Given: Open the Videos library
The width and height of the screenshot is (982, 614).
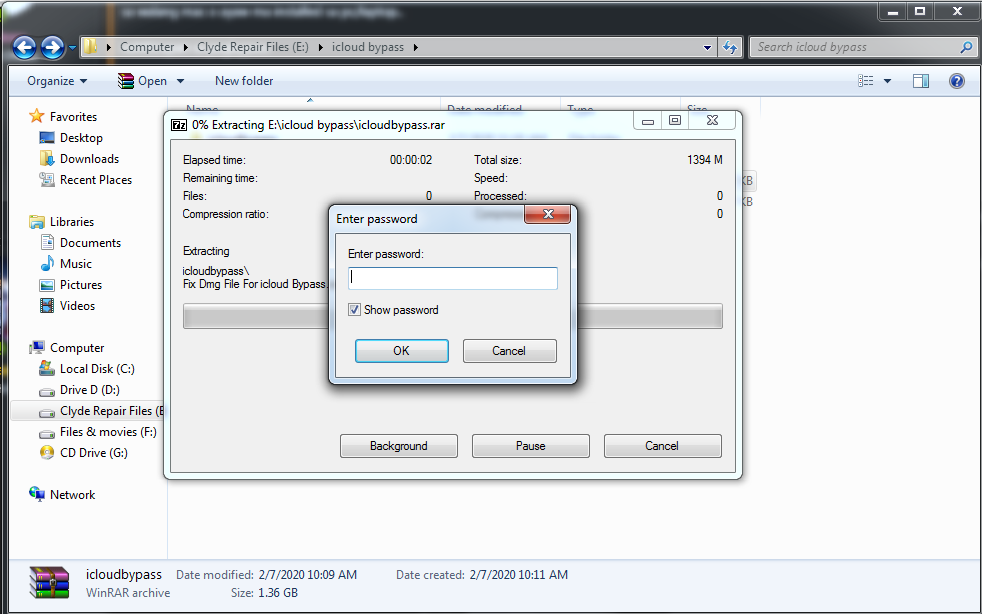Looking at the screenshot, I should pyautogui.click(x=77, y=306).
